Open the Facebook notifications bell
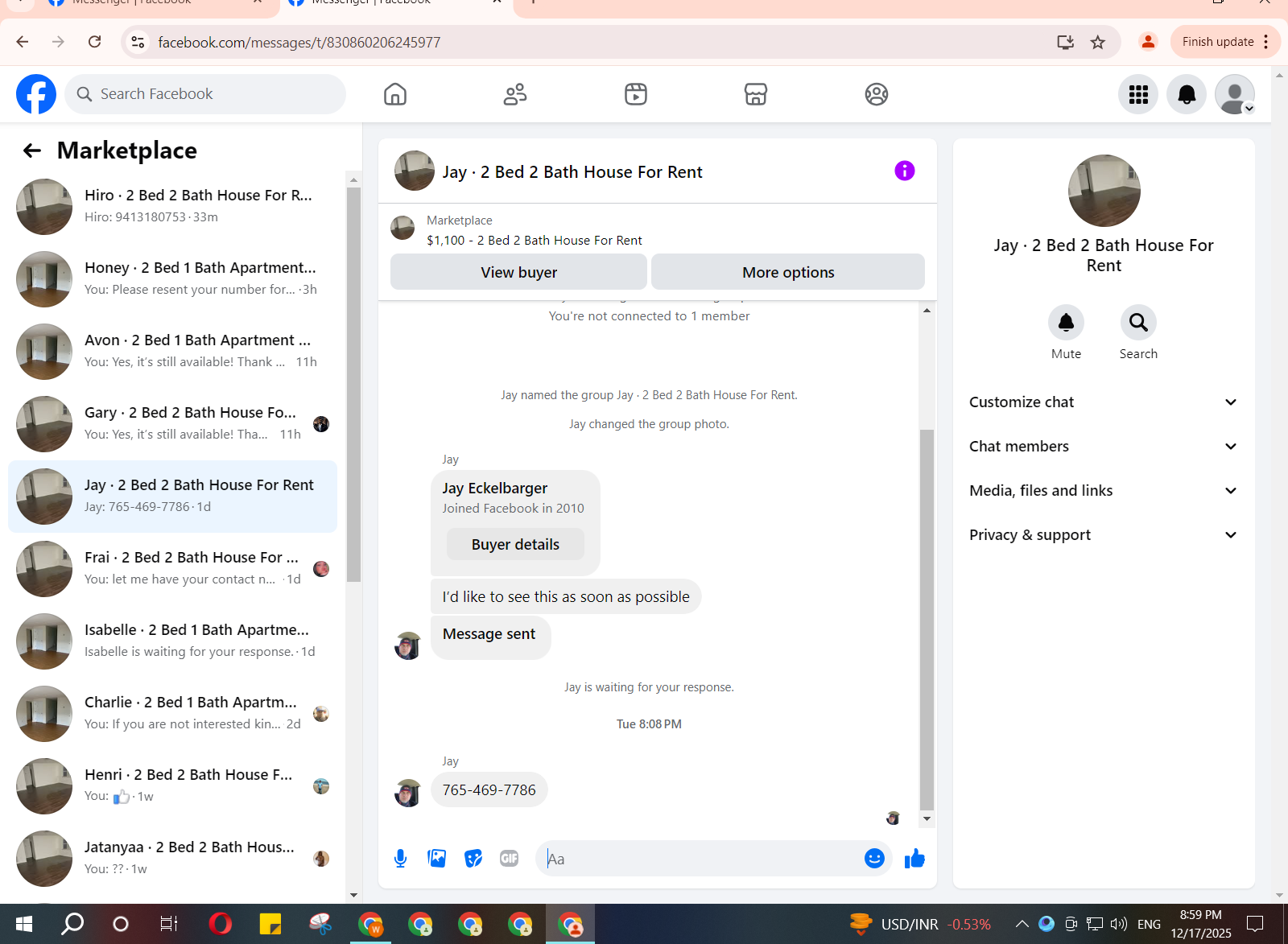This screenshot has height=944, width=1288. click(x=1187, y=94)
